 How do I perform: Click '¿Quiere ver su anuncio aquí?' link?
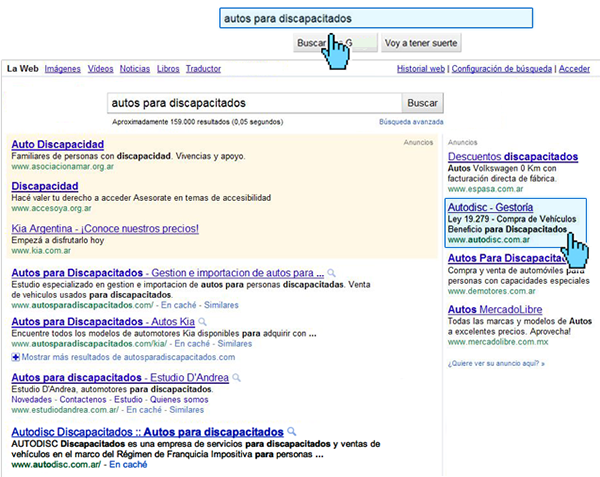point(496,363)
